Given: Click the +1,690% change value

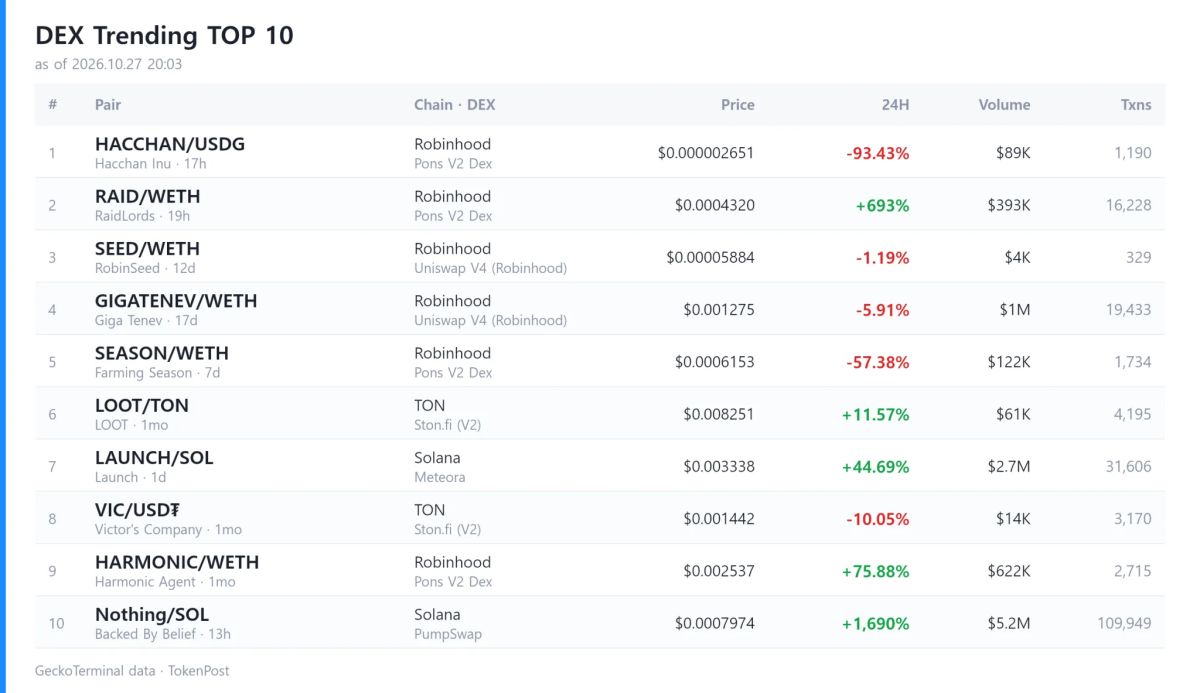Looking at the screenshot, I should (876, 623).
